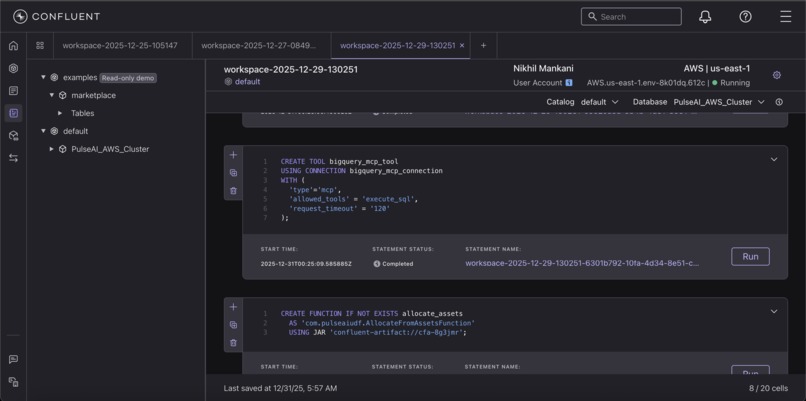Click the workspace-2025-12-29-130251 title heading
Viewport: 806px width, 401px height.
(290, 69)
